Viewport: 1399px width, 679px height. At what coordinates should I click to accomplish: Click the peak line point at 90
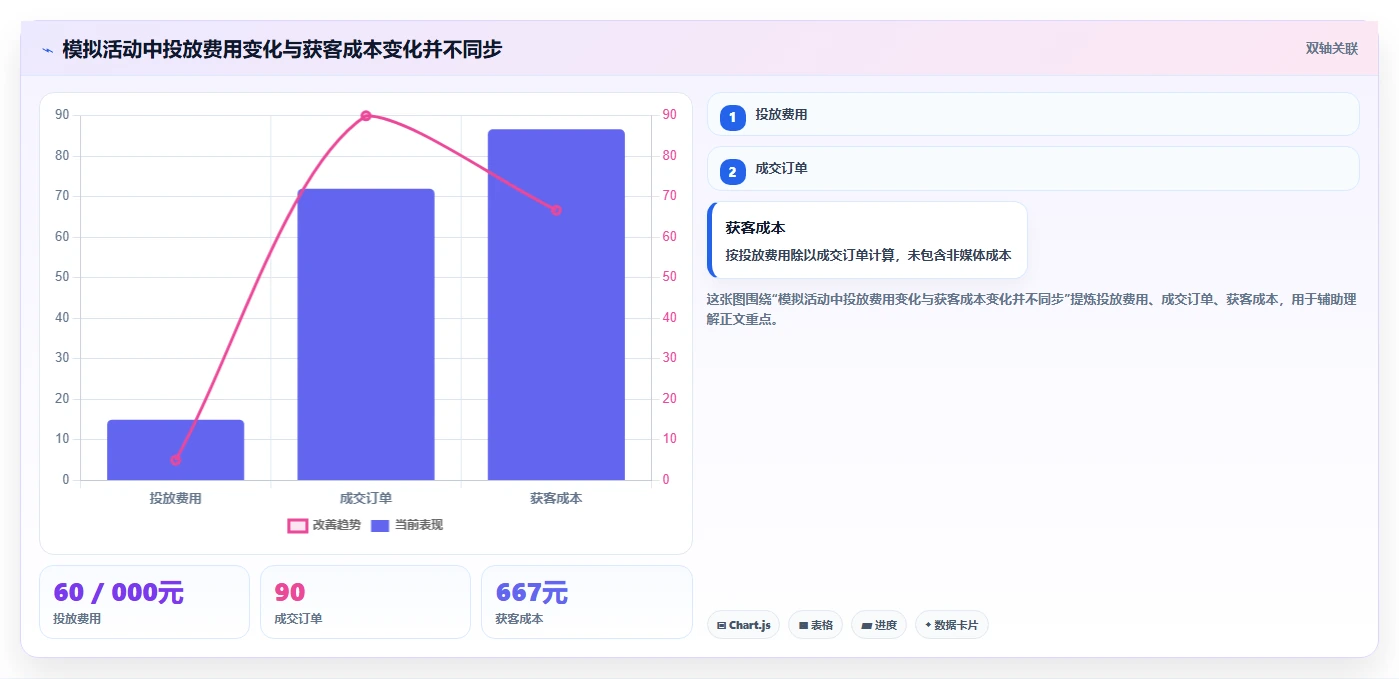(366, 116)
